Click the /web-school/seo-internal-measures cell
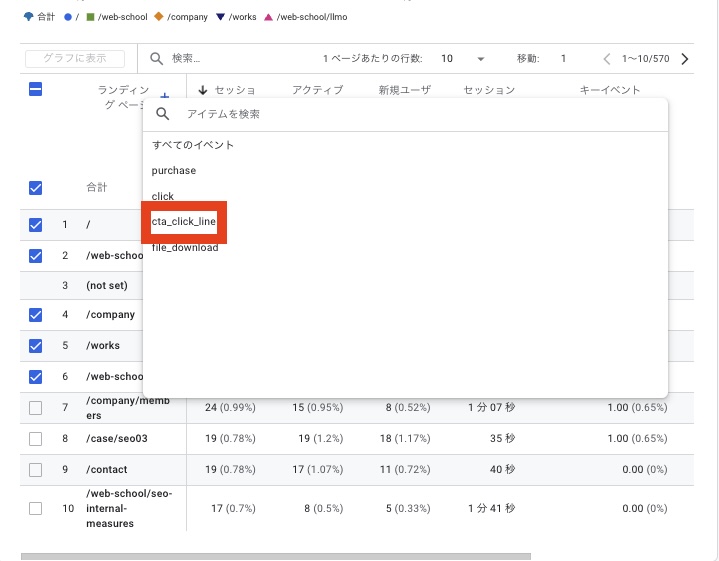The width and height of the screenshot is (719, 561). click(129, 508)
